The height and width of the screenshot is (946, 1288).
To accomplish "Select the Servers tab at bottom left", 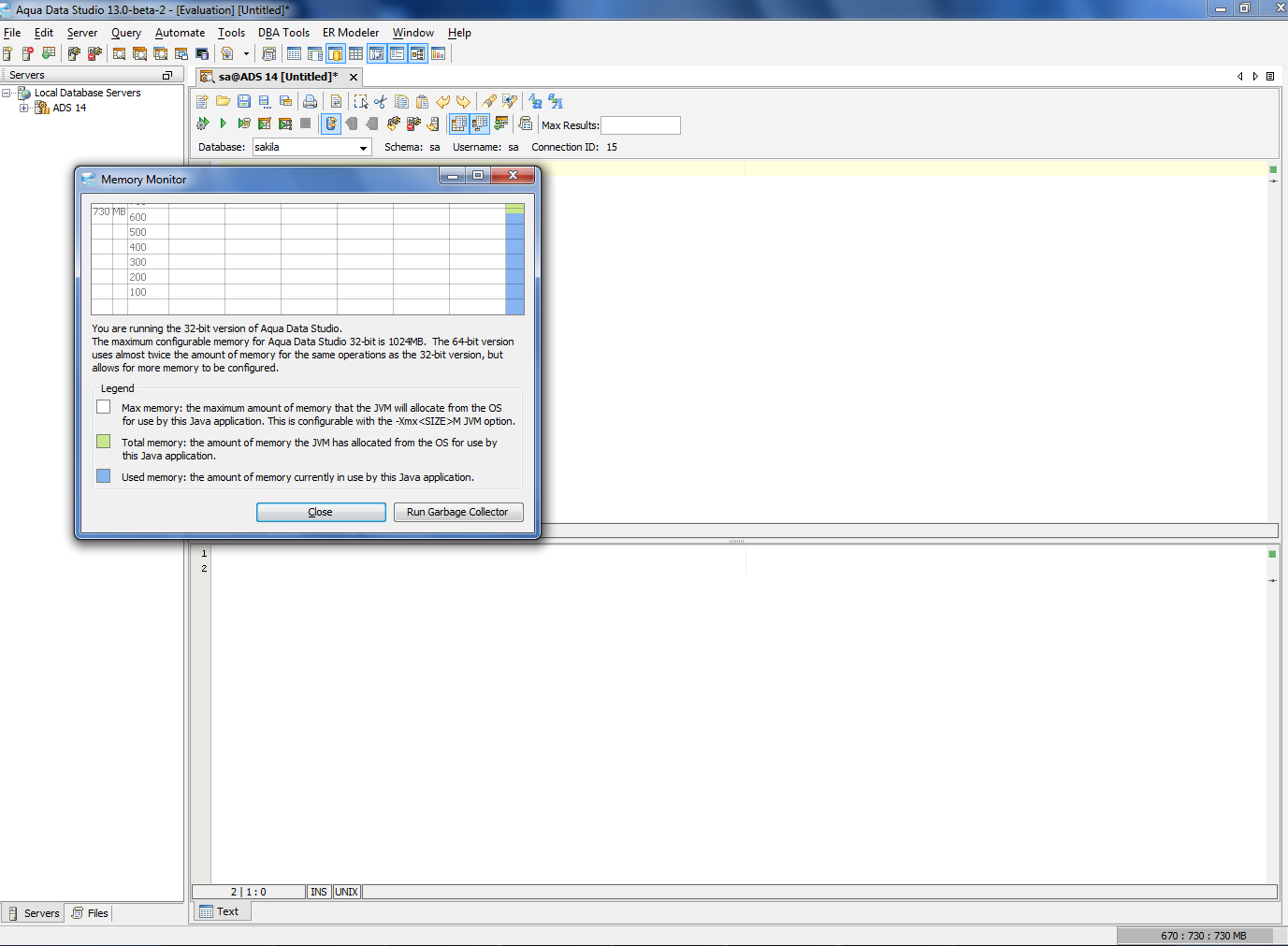I will 34,913.
